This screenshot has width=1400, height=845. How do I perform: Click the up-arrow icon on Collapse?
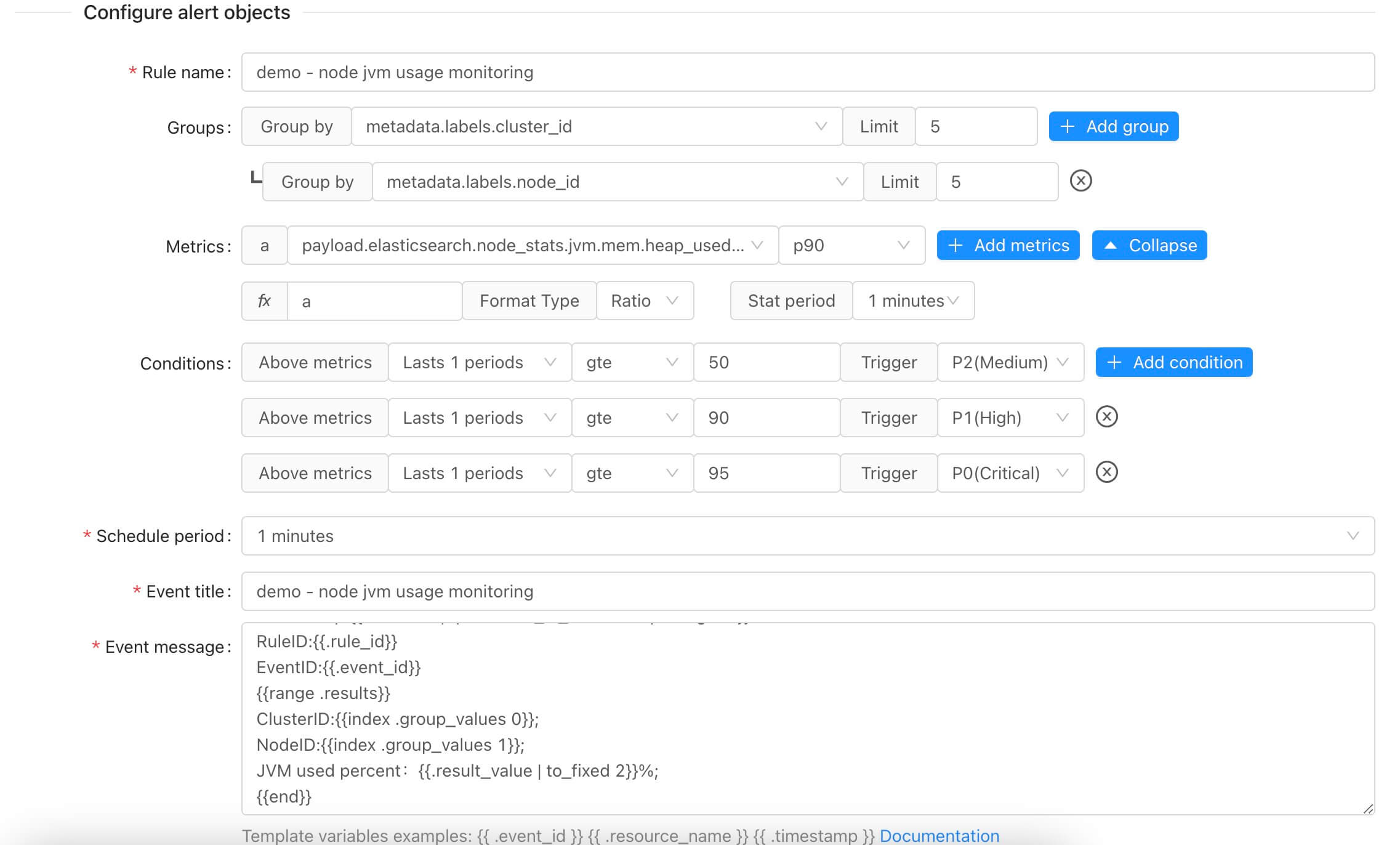pyautogui.click(x=1110, y=246)
